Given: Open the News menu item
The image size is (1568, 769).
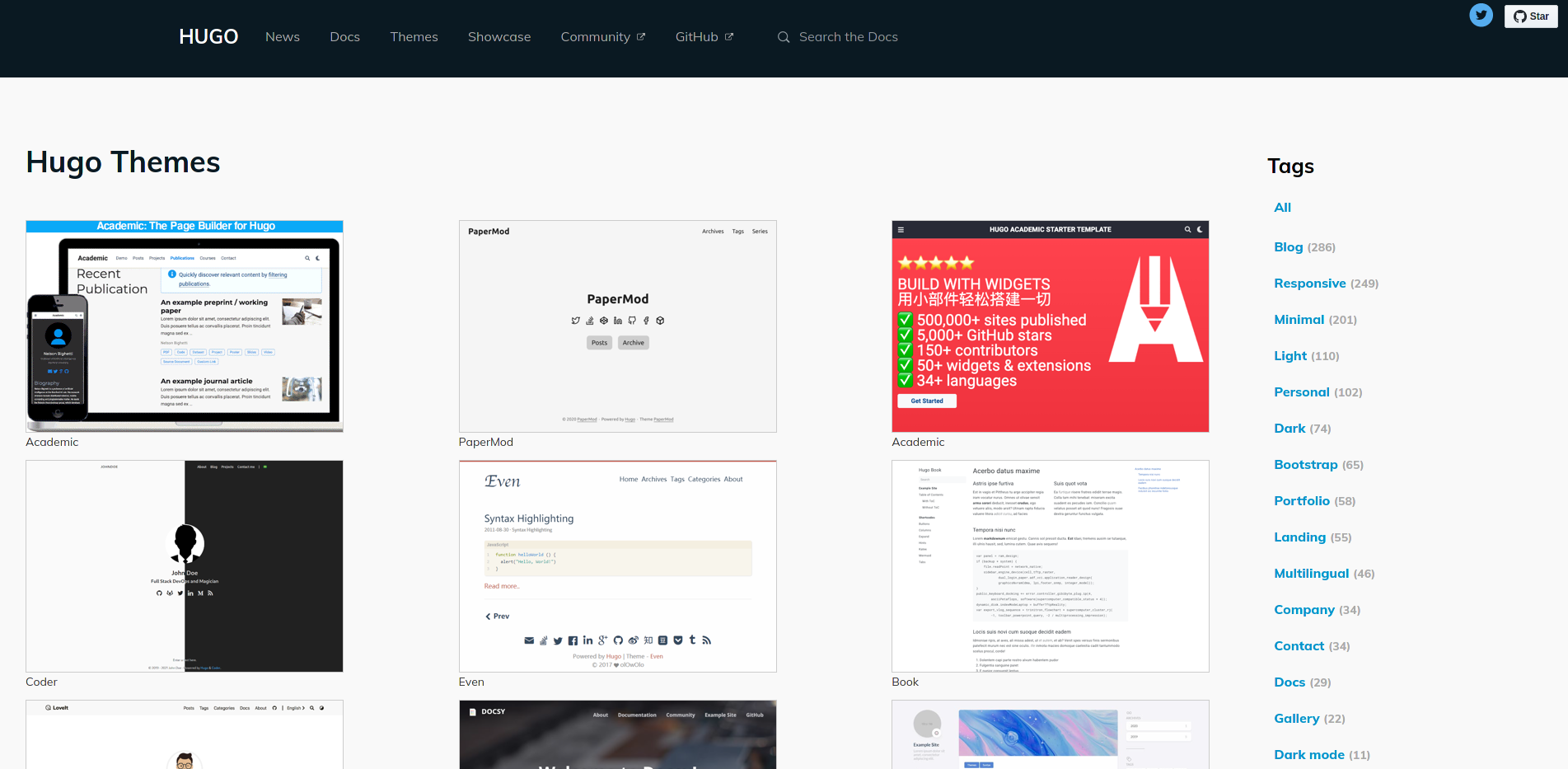Looking at the screenshot, I should pos(283,37).
